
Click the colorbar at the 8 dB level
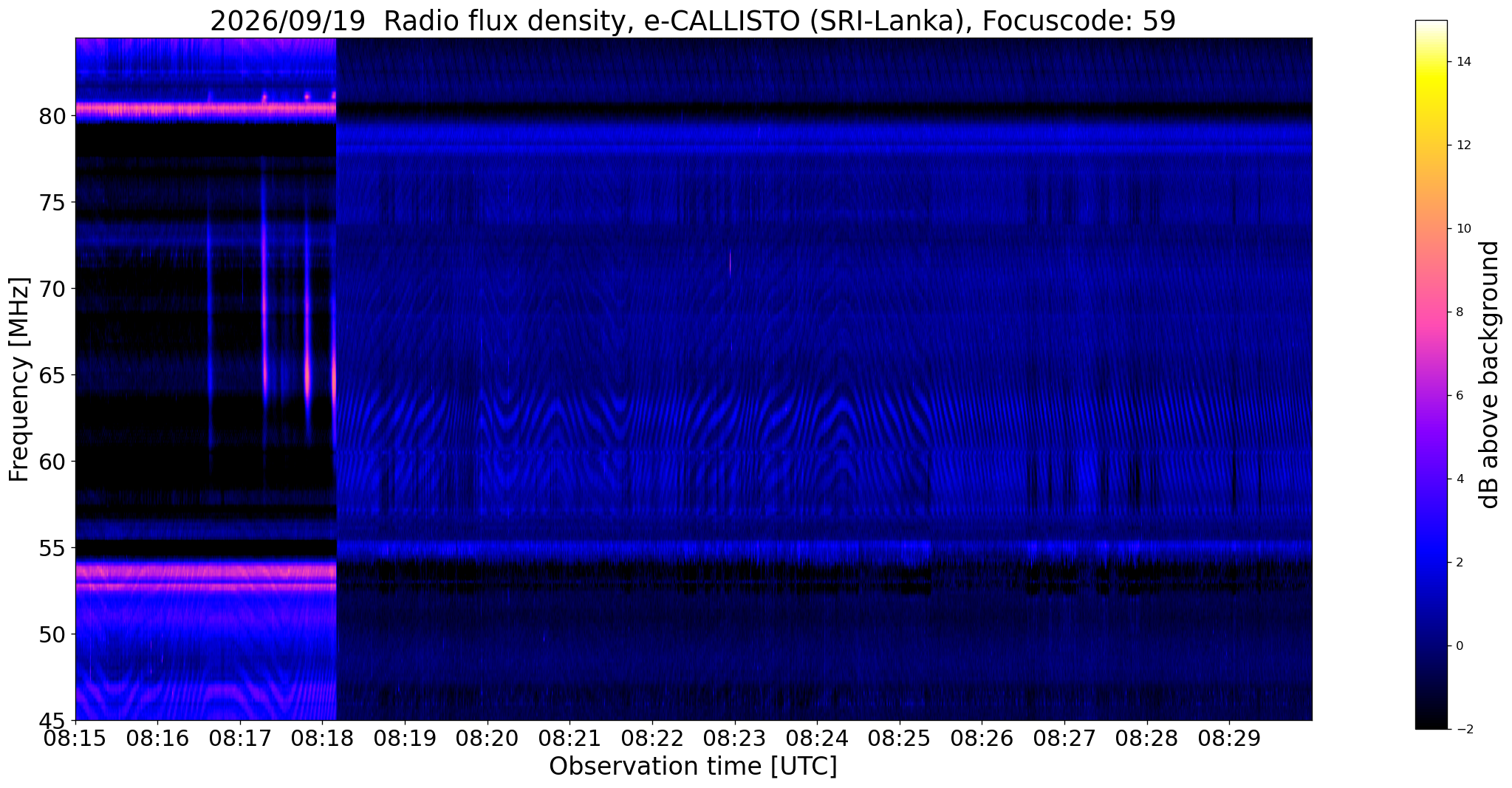tap(1431, 312)
